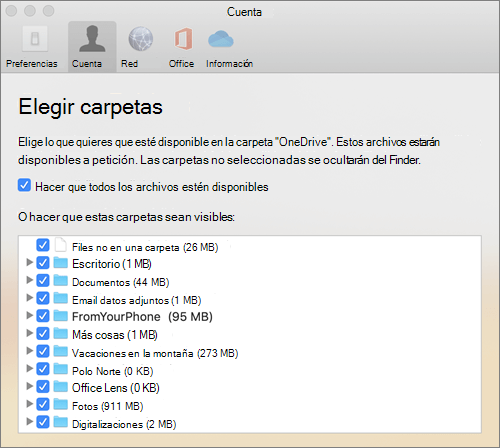Select the Cuenta person icon
Viewport: 500px width, 448px height.
pos(92,39)
